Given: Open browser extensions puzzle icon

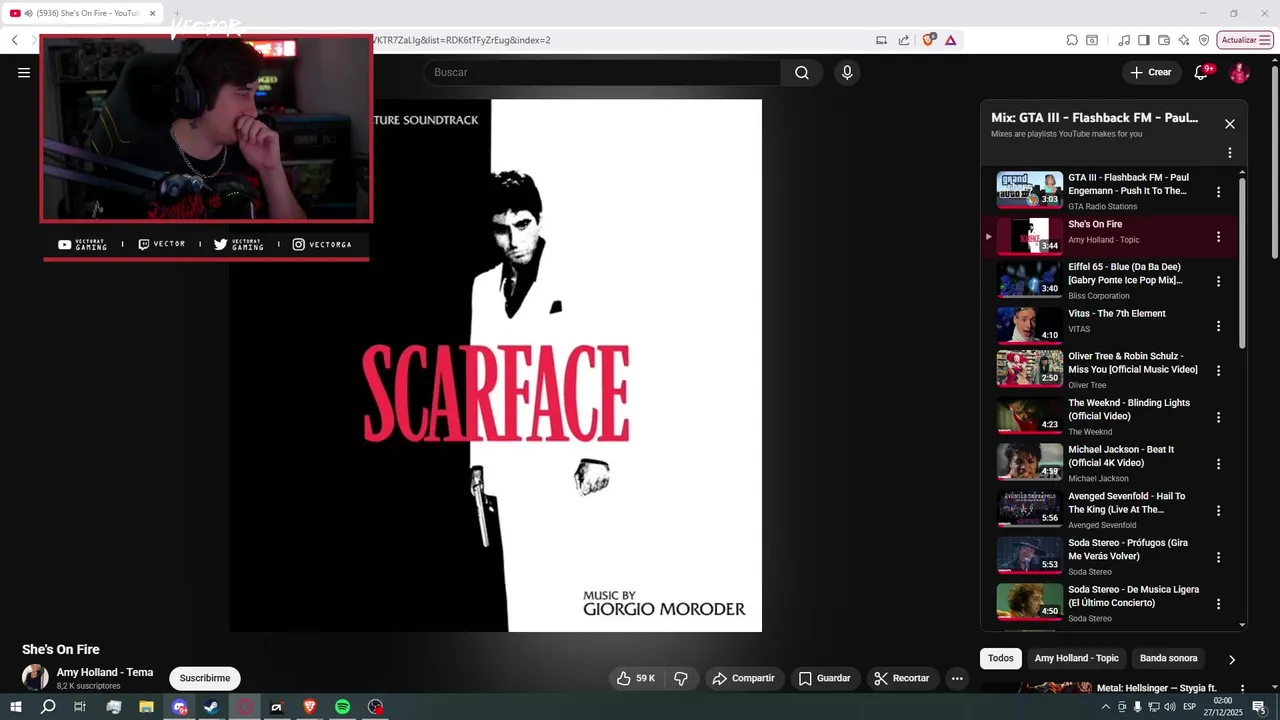Looking at the screenshot, I should (1072, 40).
